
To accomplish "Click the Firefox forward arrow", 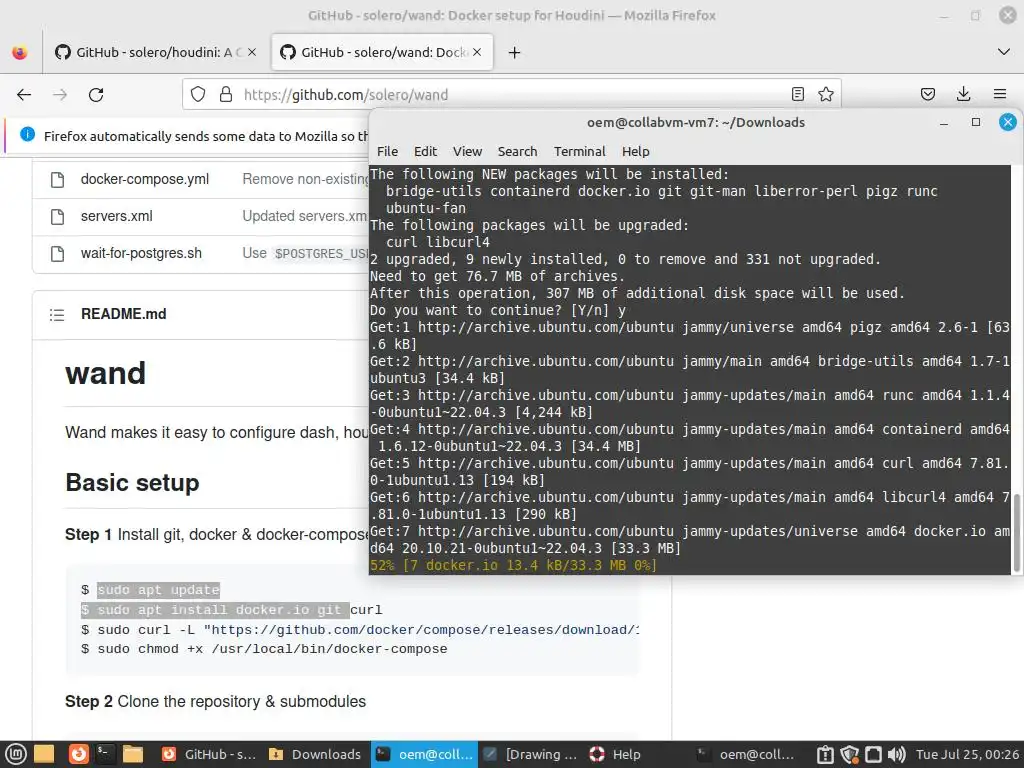I will [60, 95].
